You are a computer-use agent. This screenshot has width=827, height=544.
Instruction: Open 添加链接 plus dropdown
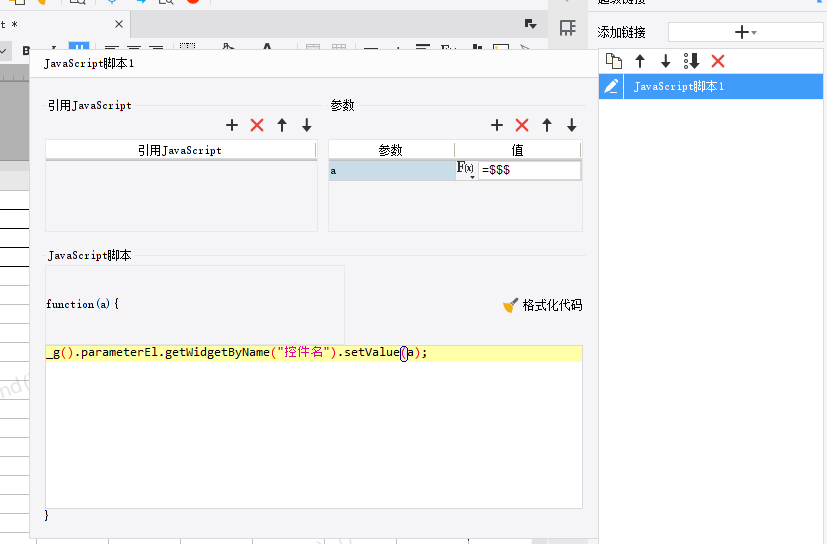[x=745, y=32]
